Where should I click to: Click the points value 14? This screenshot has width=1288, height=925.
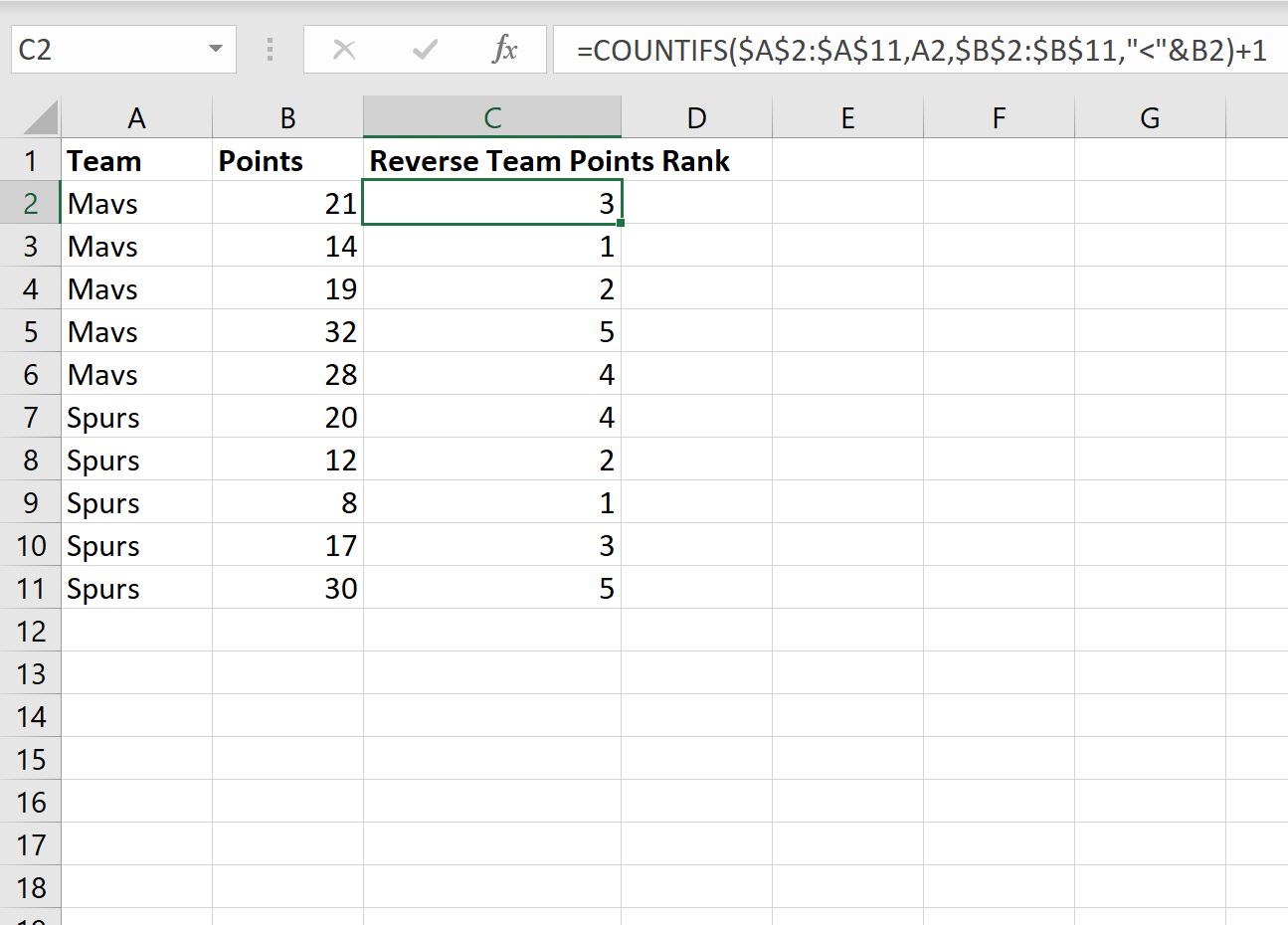[287, 246]
